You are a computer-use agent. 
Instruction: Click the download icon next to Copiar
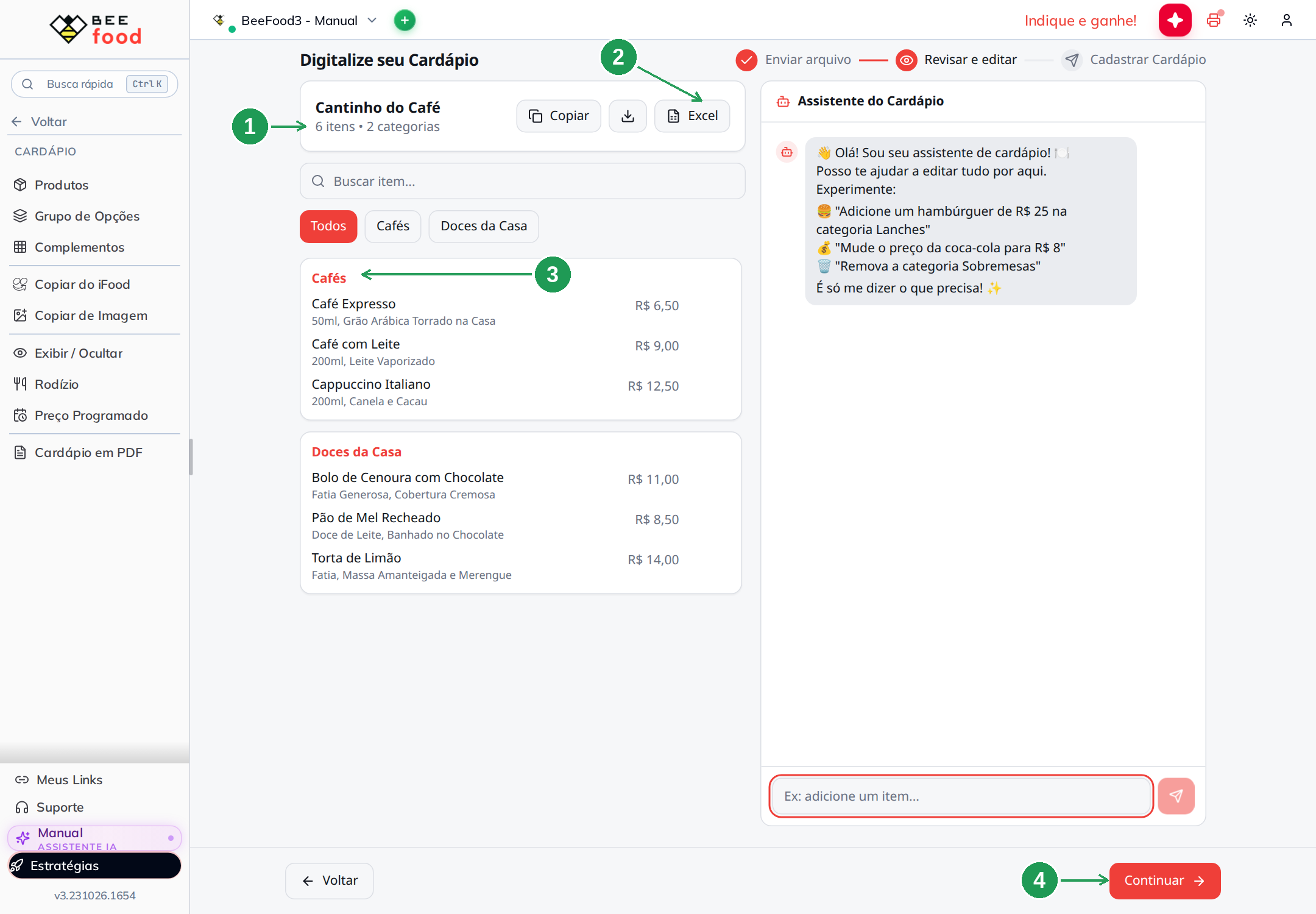pyautogui.click(x=628, y=116)
